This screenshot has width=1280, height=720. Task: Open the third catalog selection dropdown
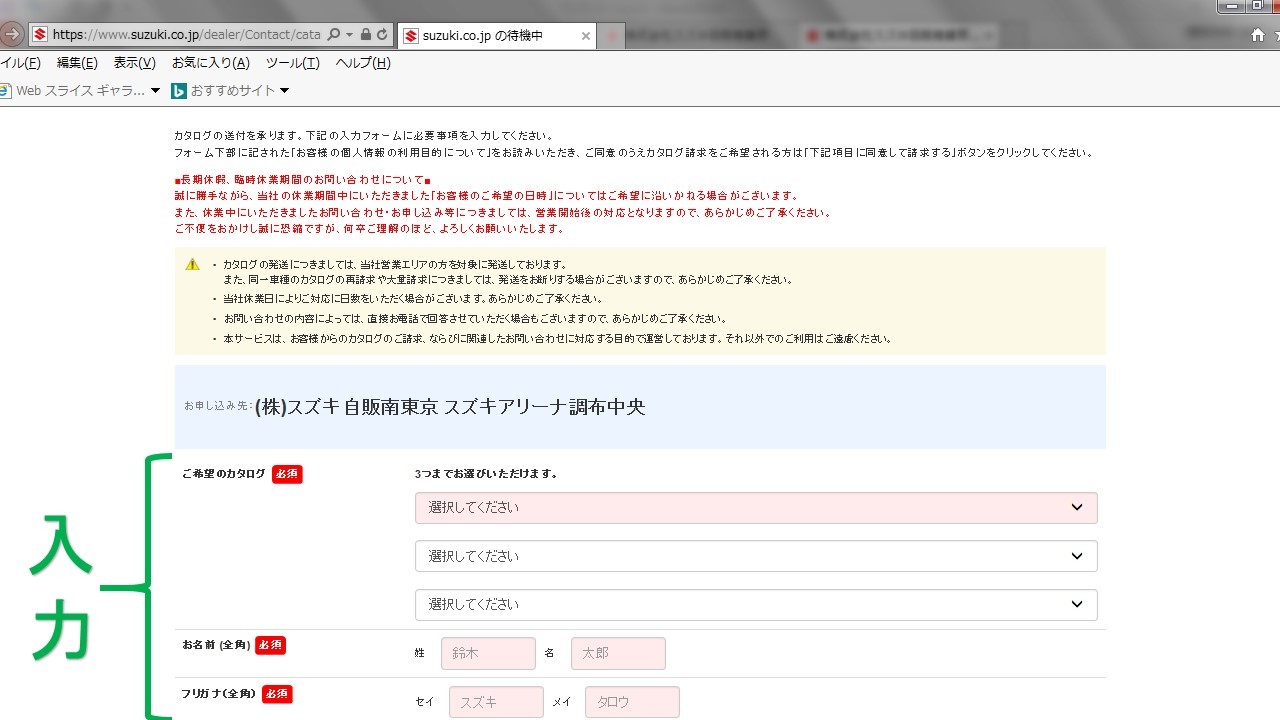pos(756,605)
